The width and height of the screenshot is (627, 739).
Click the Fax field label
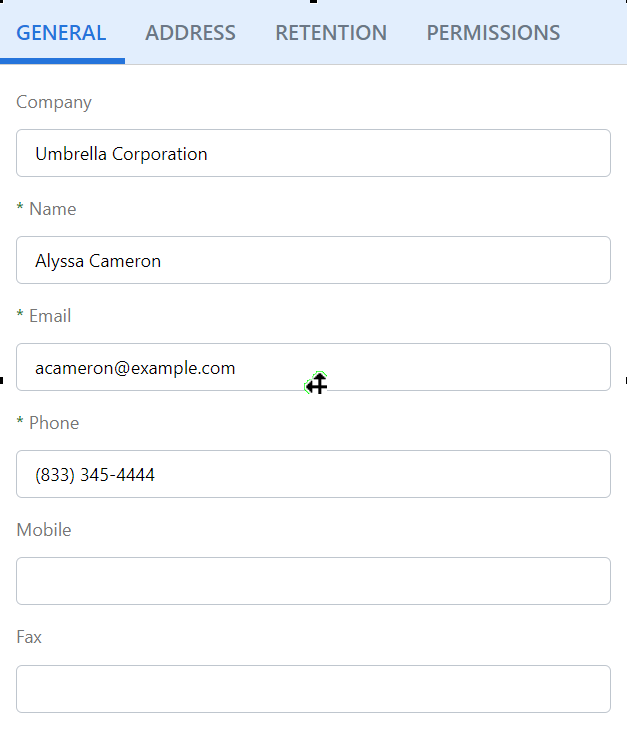pyautogui.click(x=29, y=637)
